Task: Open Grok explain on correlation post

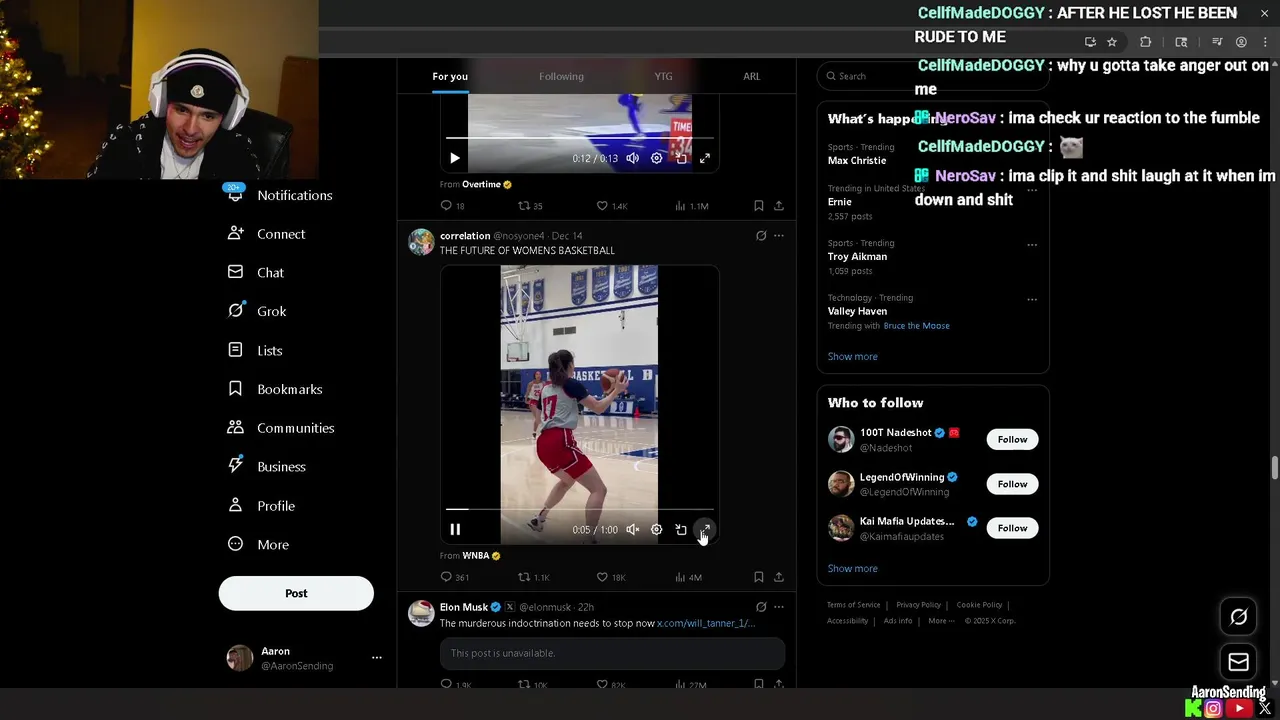Action: pyautogui.click(x=761, y=236)
